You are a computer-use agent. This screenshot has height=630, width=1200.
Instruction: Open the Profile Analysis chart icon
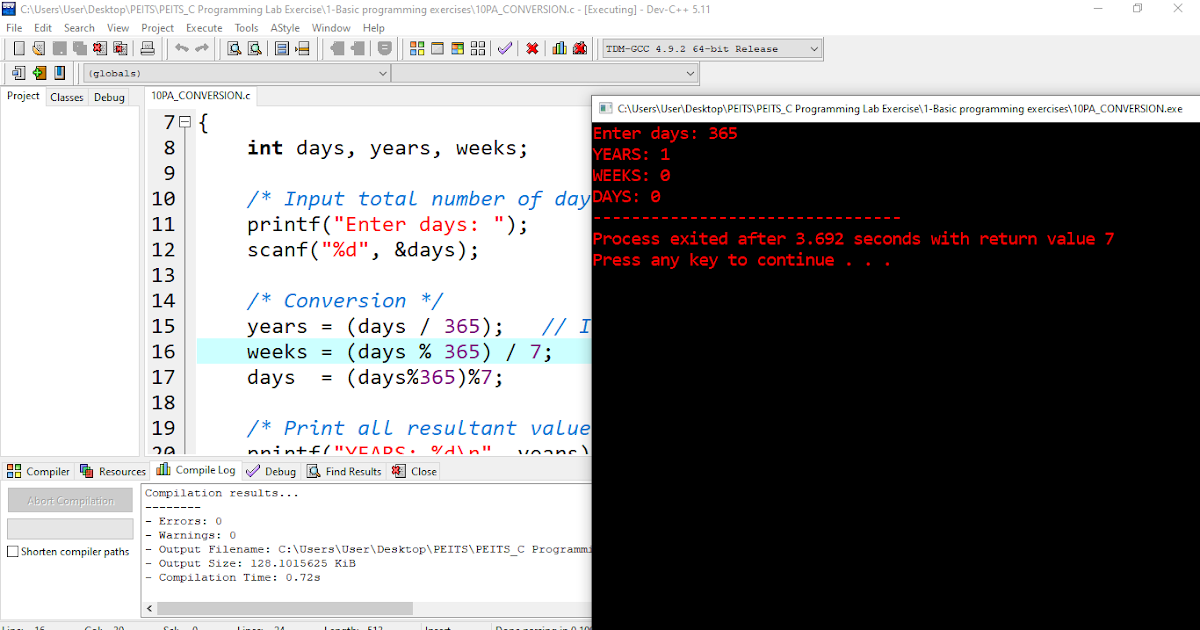[560, 48]
